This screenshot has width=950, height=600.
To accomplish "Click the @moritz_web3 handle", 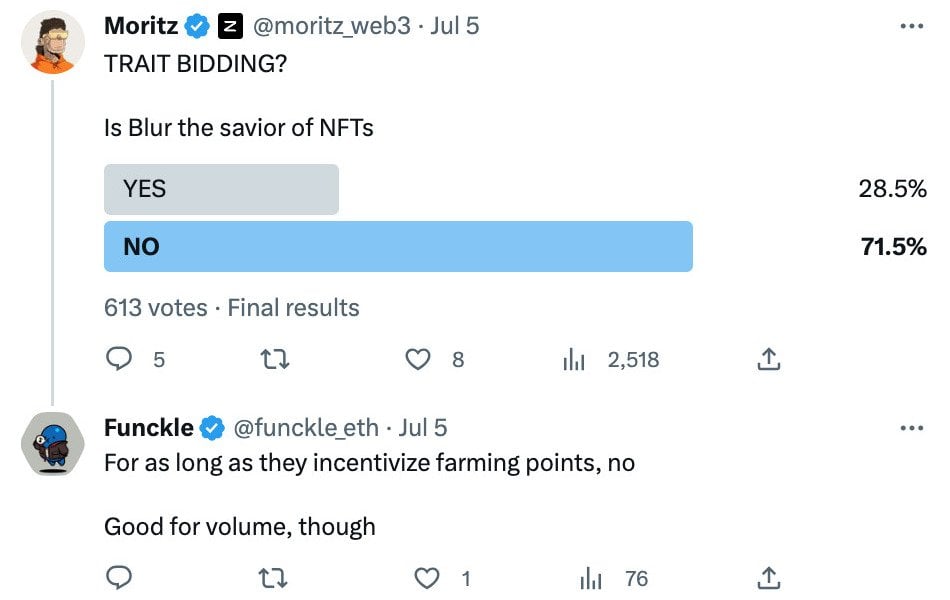I will (332, 27).
